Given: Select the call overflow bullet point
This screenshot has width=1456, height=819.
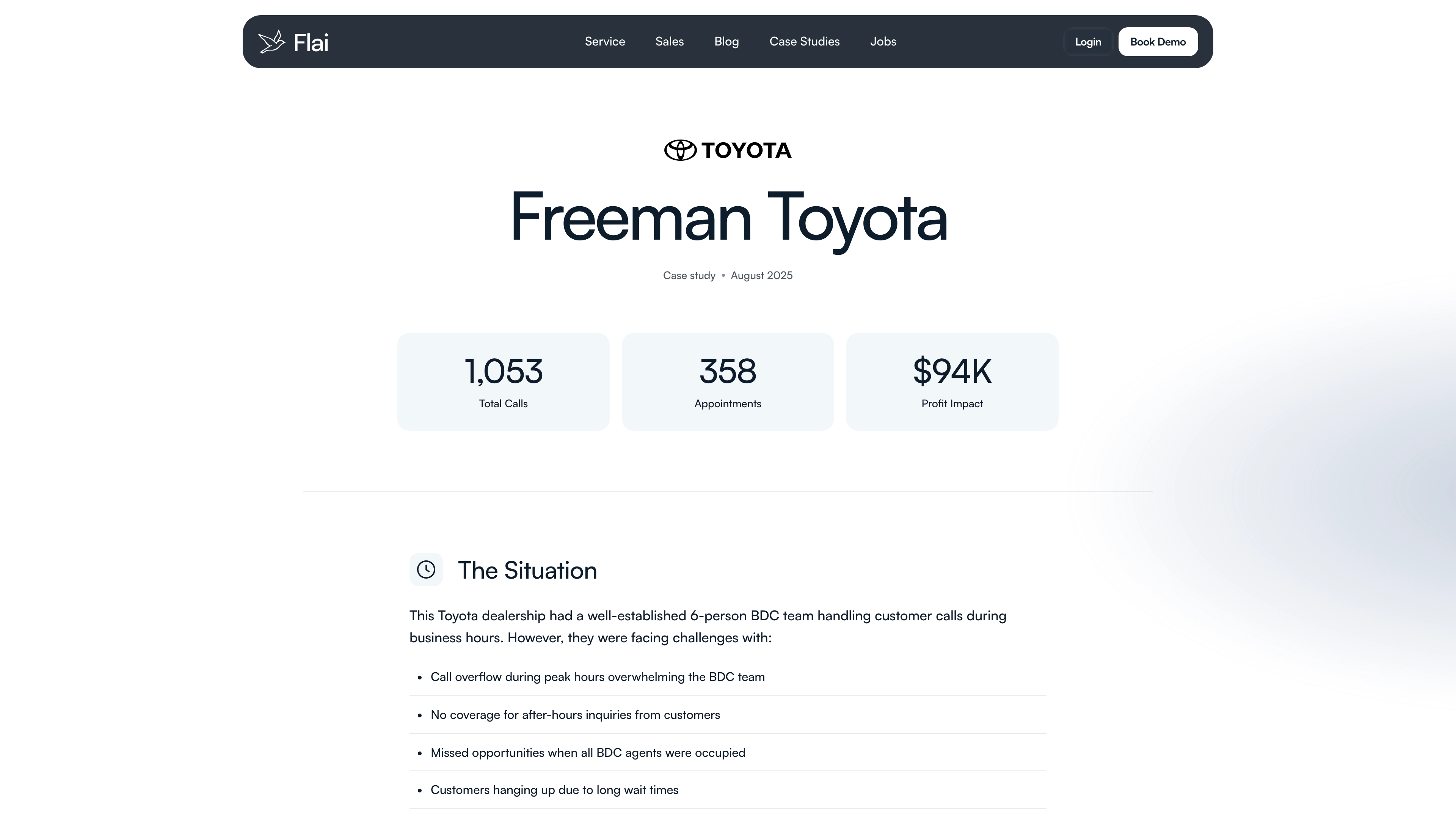Looking at the screenshot, I should click(598, 676).
